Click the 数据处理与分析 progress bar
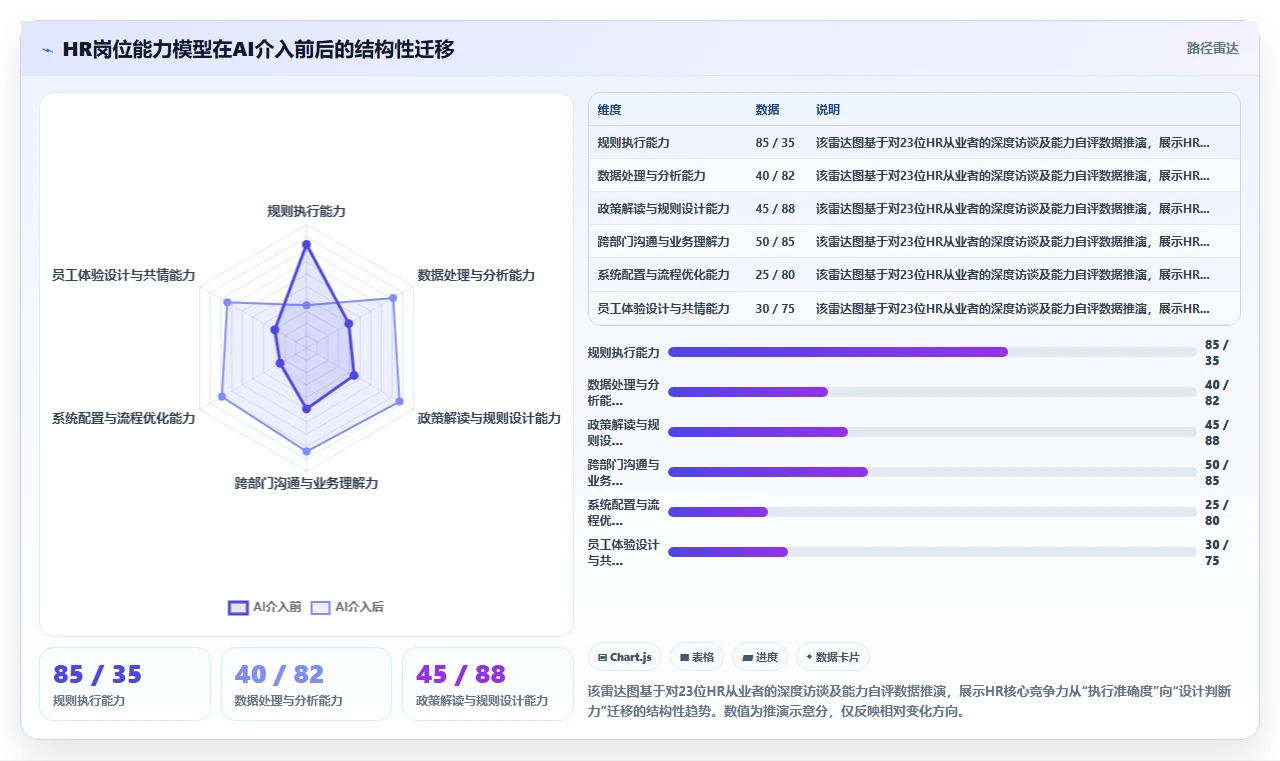 click(932, 392)
